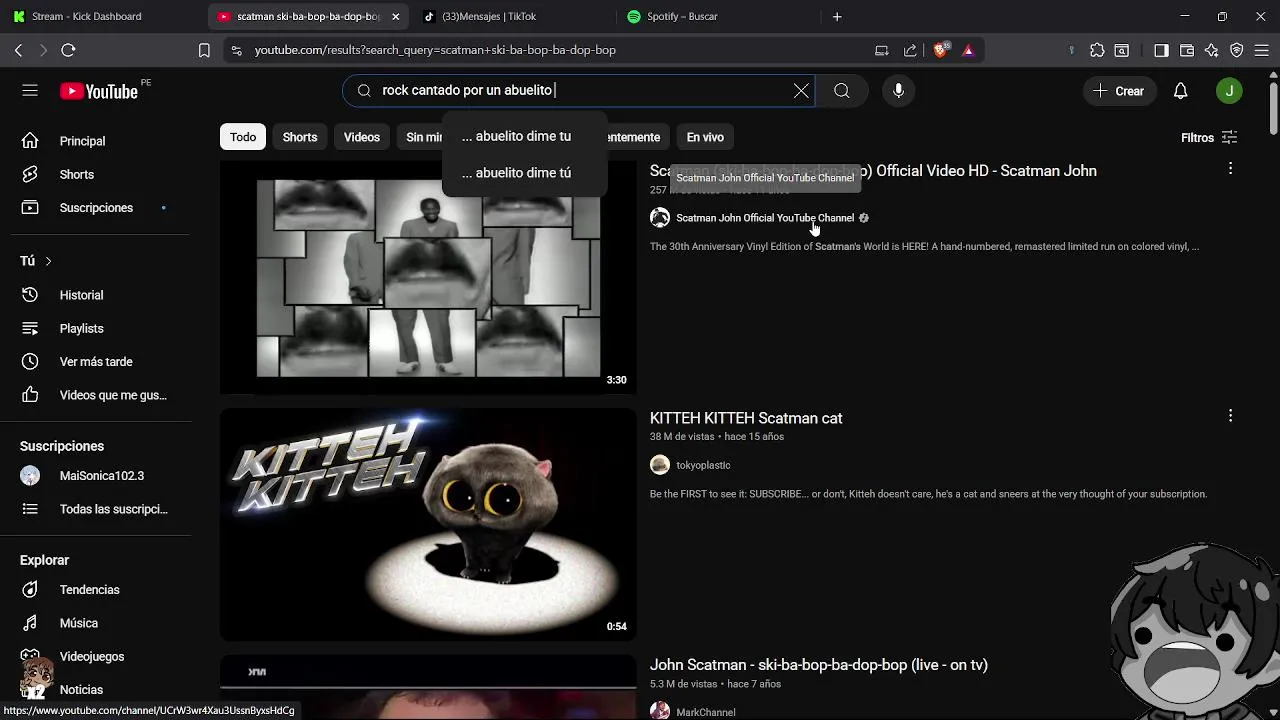1280x720 pixels.
Task: Open the notifications bell
Action: point(1180,91)
